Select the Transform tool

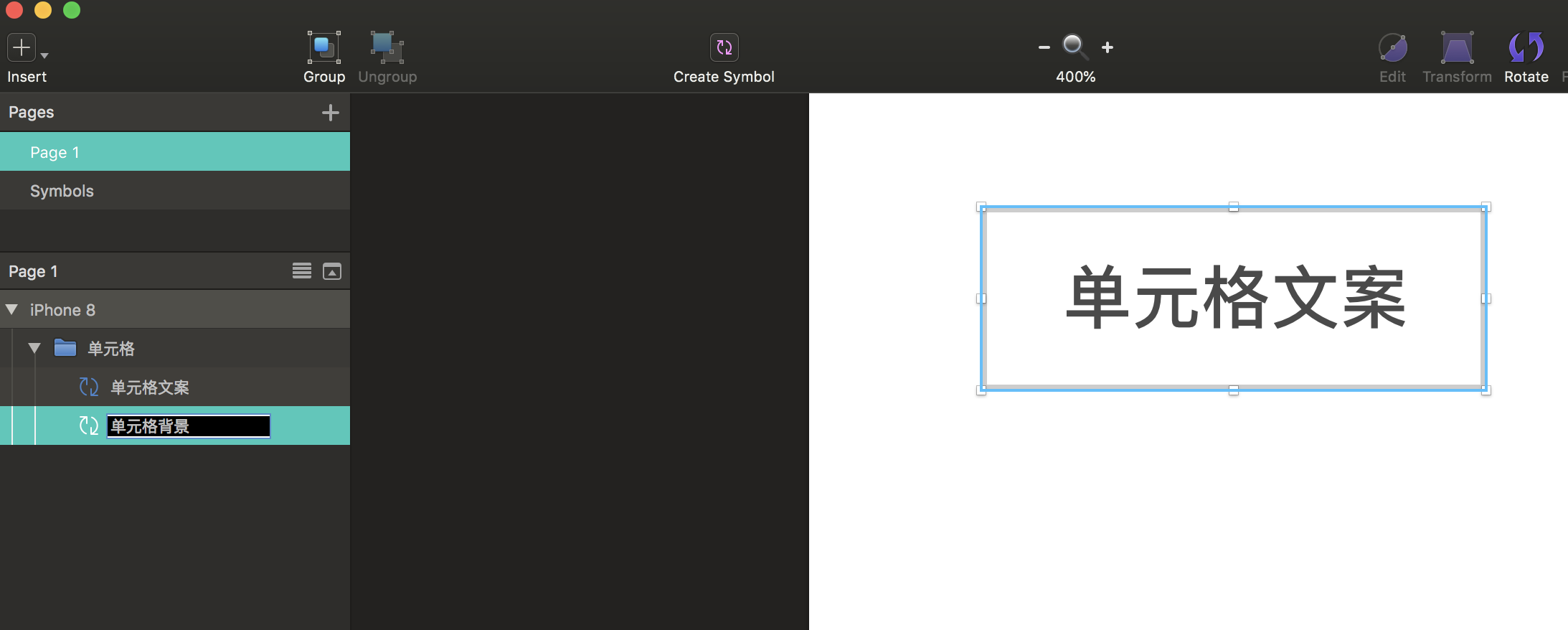tap(1458, 47)
